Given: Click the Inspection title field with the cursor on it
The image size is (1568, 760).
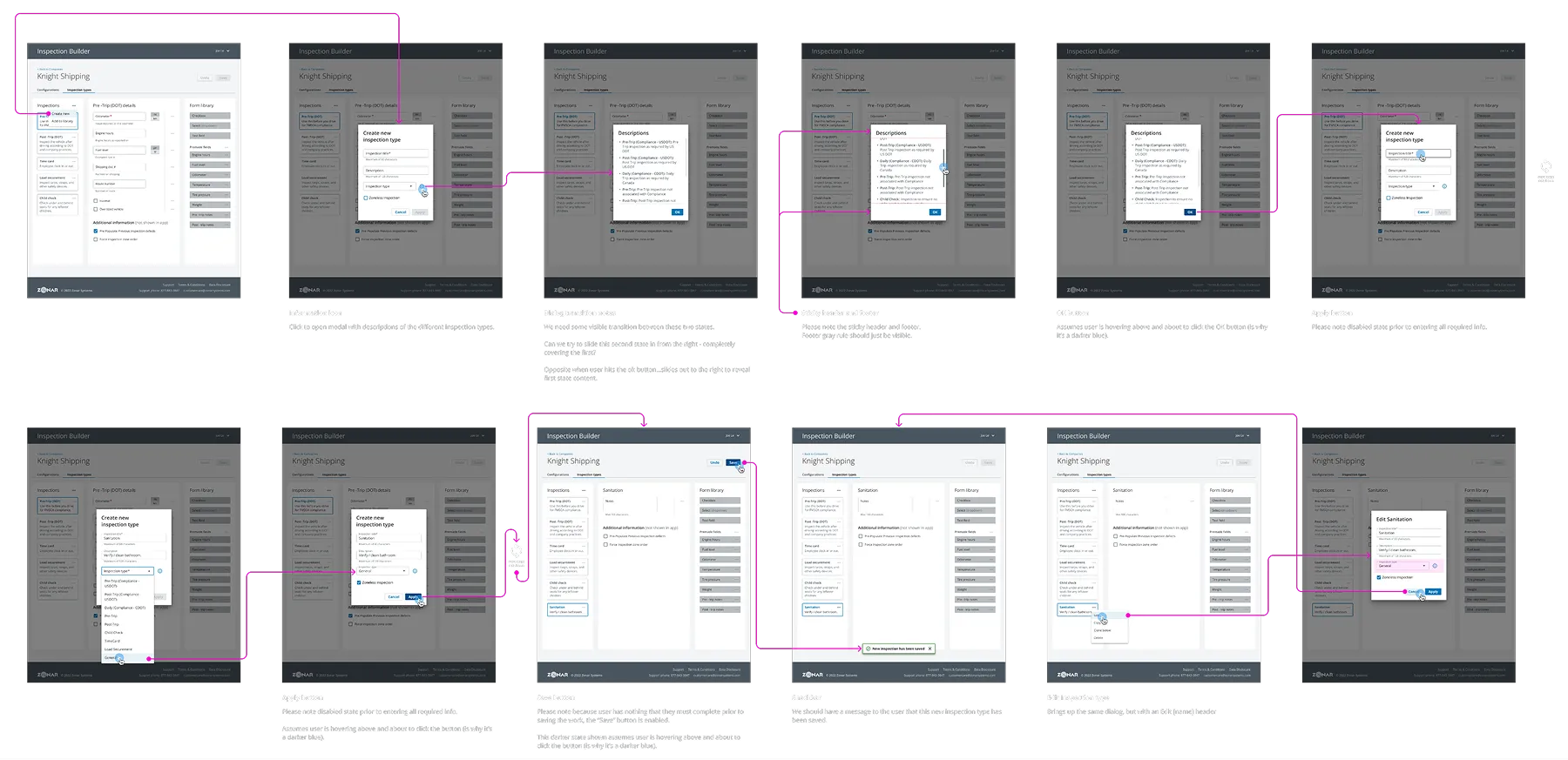Looking at the screenshot, I should coord(1418,153).
